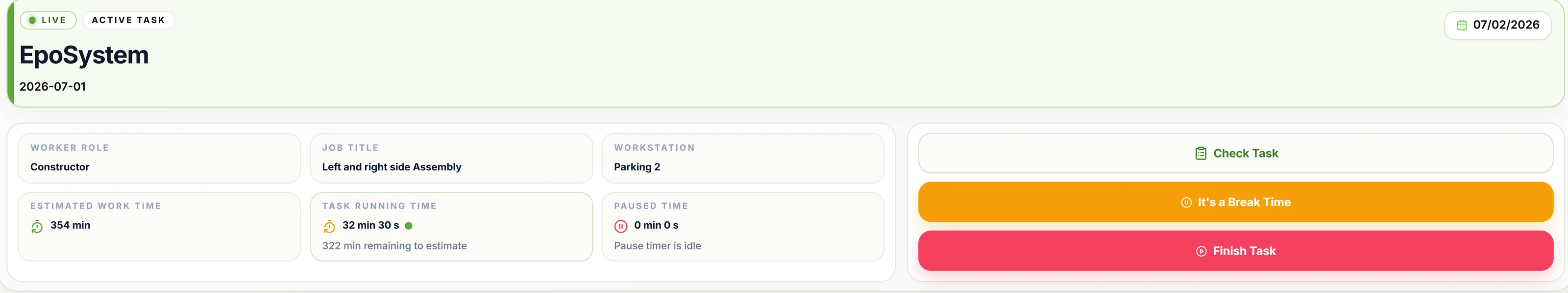This screenshot has height=293, width=1568.
Task: Click the play icon on Finish Task button
Action: (x=1201, y=251)
